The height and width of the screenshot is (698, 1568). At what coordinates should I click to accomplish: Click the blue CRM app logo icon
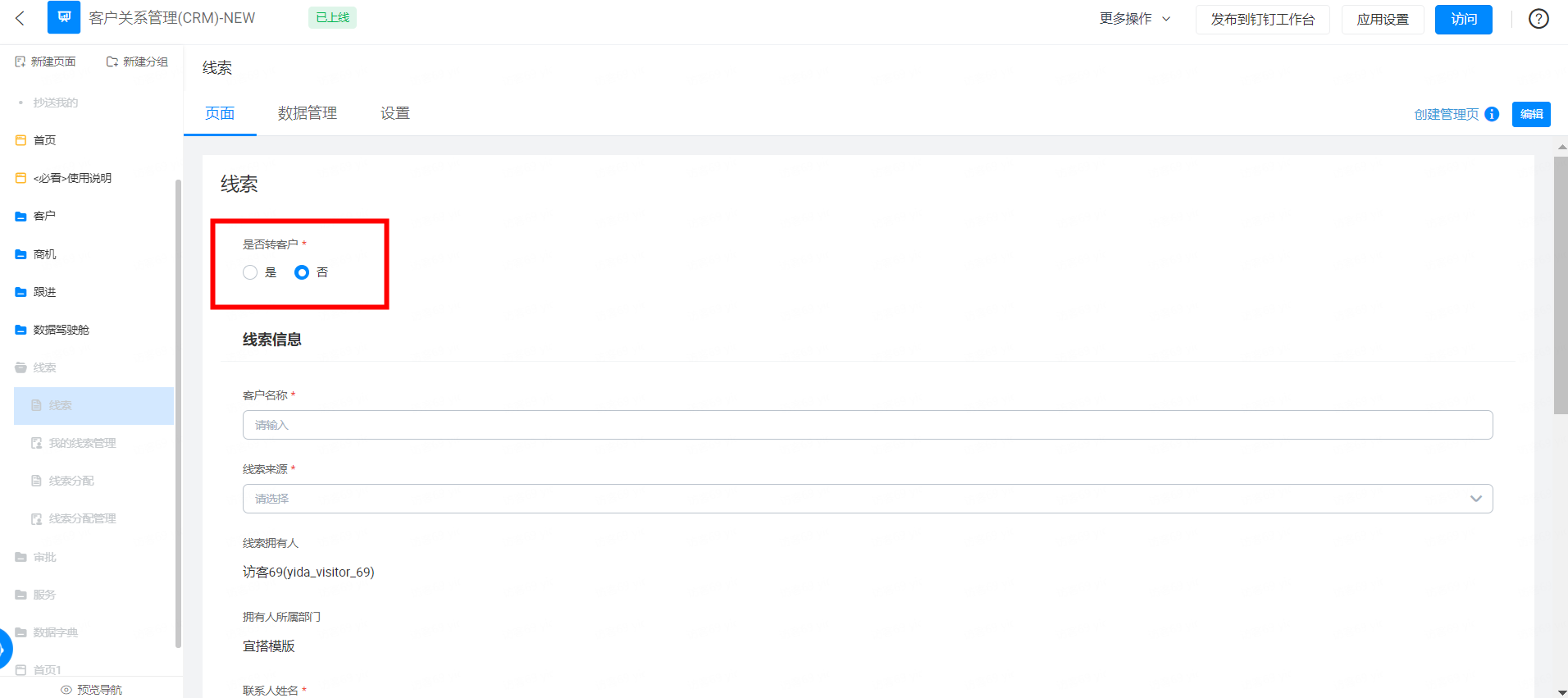[x=64, y=17]
